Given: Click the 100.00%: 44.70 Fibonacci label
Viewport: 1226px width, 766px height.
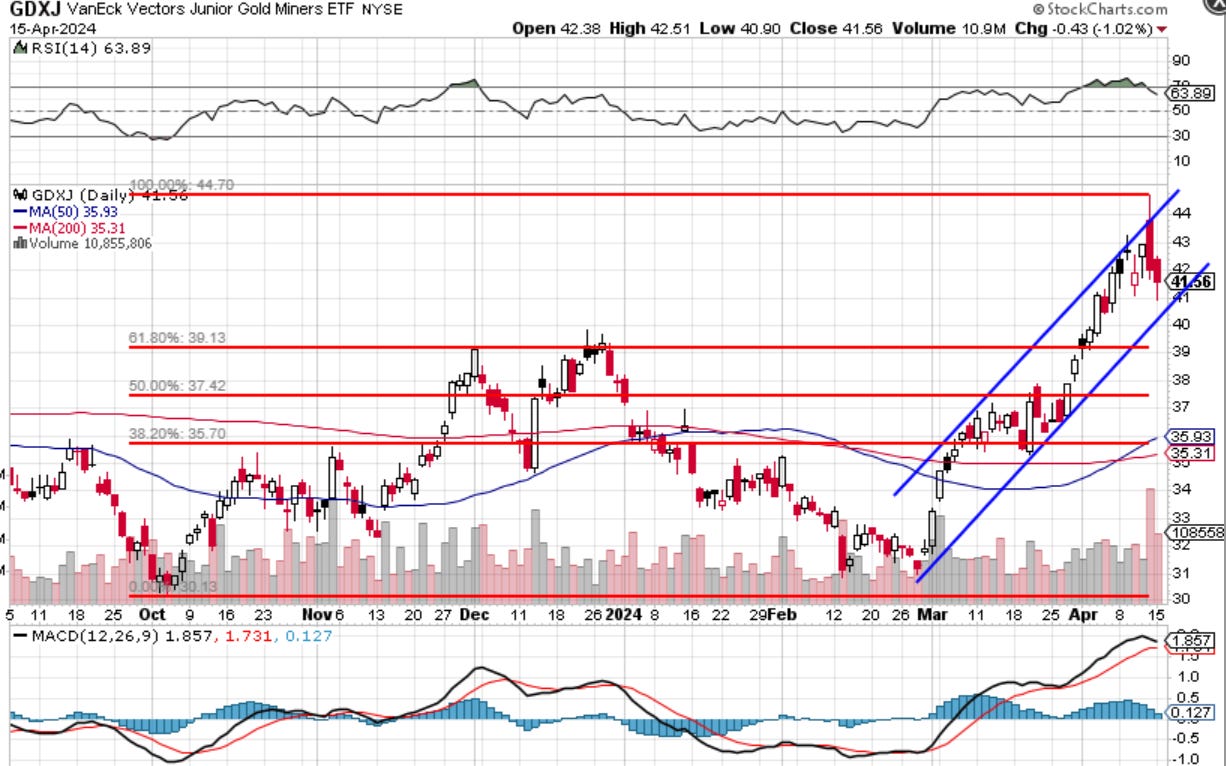Looking at the screenshot, I should [x=181, y=185].
